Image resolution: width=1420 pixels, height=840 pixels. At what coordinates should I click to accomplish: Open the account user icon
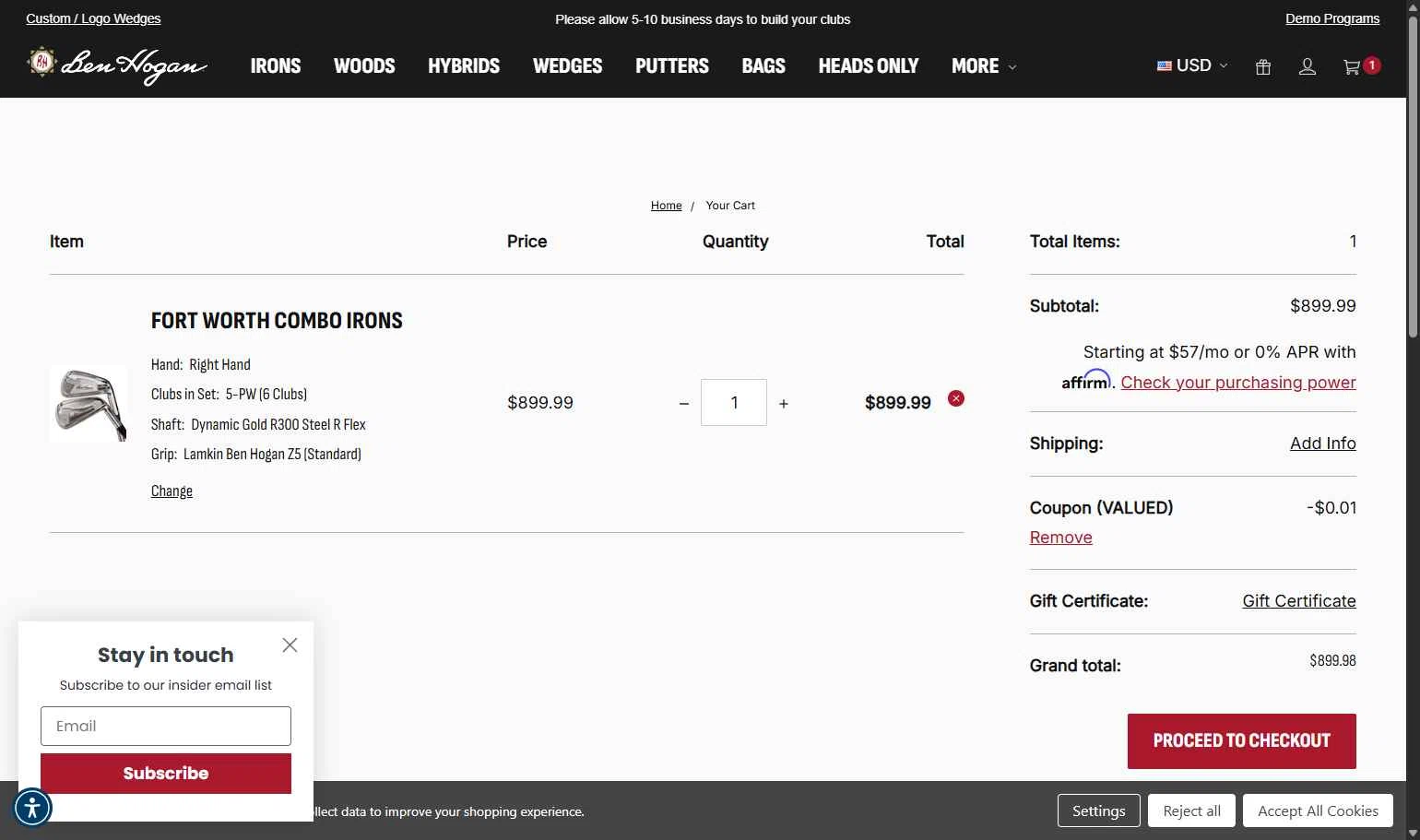coord(1308,66)
